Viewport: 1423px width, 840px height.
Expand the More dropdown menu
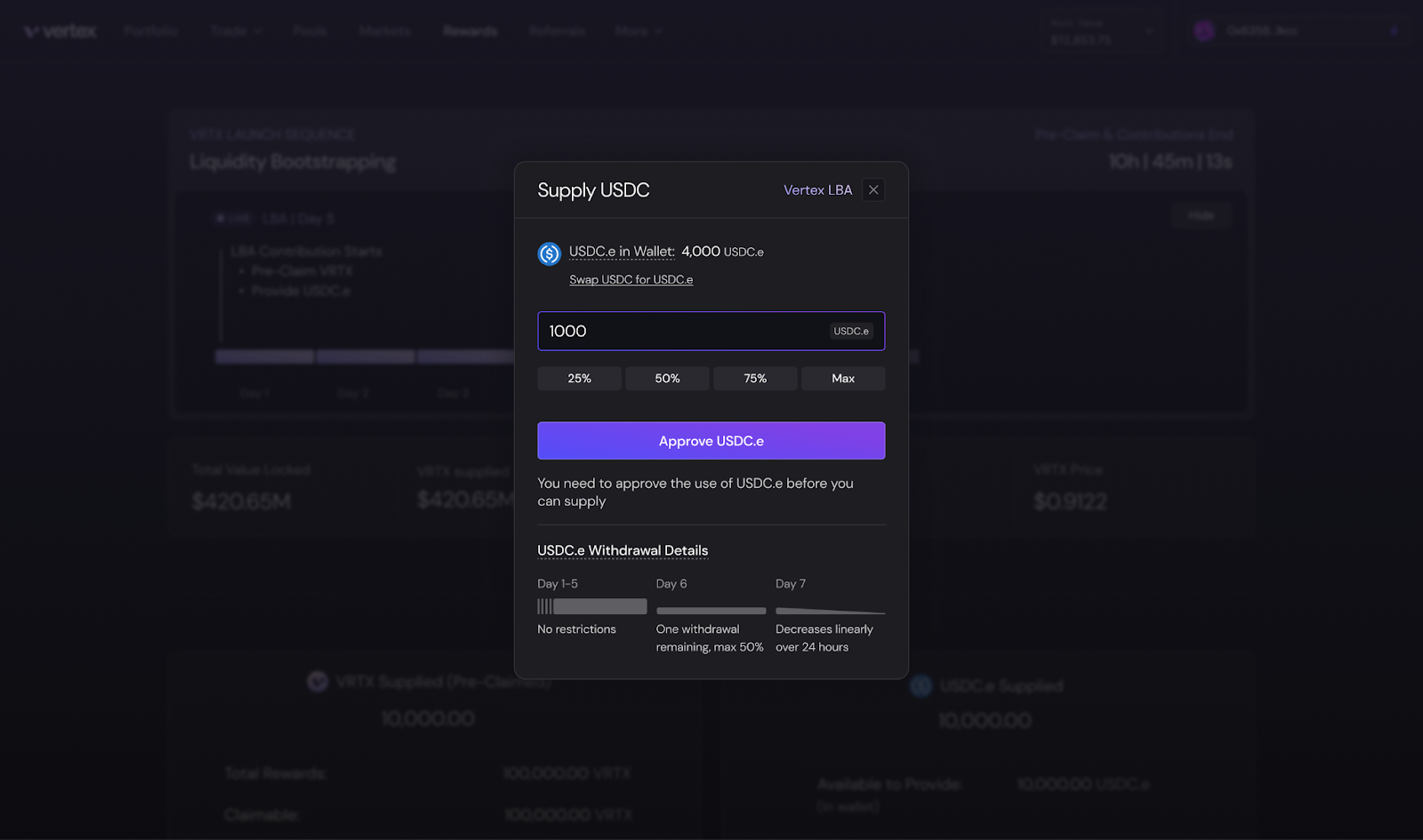(x=639, y=31)
